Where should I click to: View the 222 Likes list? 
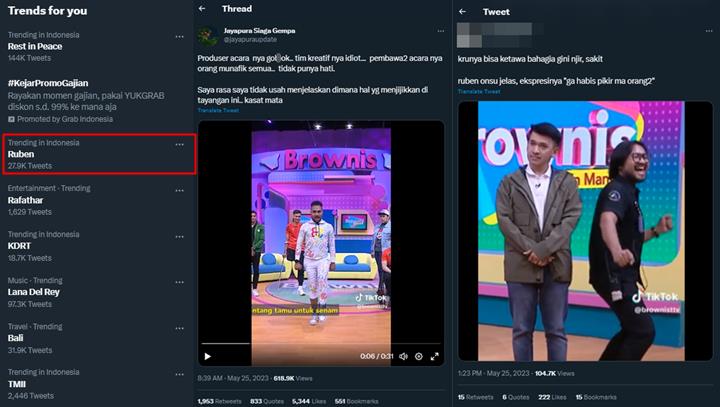[552, 397]
